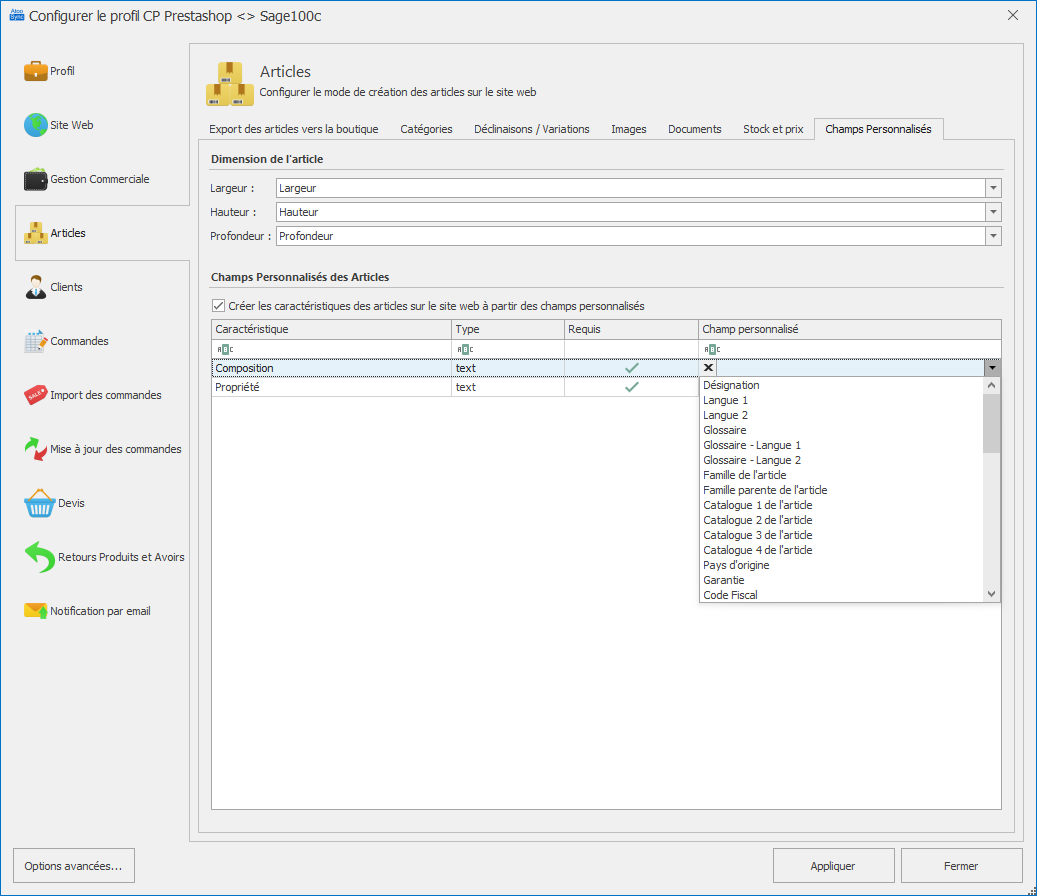Sort by the Requis column header
The width and height of the screenshot is (1037, 896).
[x=632, y=329]
